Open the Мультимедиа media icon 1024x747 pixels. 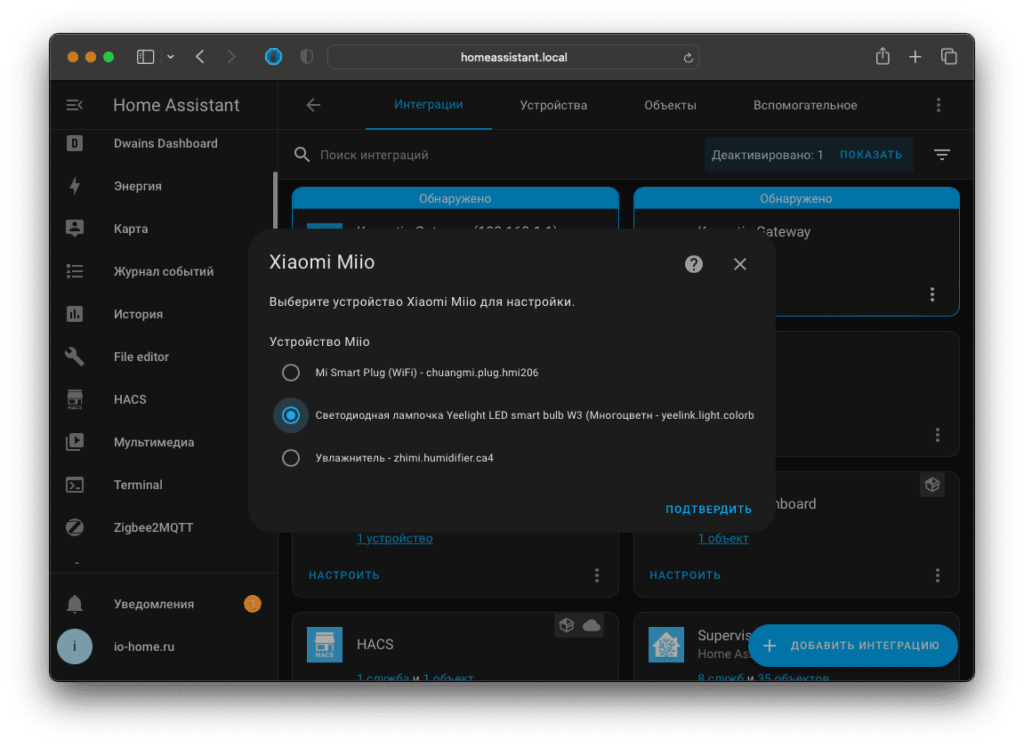74,442
